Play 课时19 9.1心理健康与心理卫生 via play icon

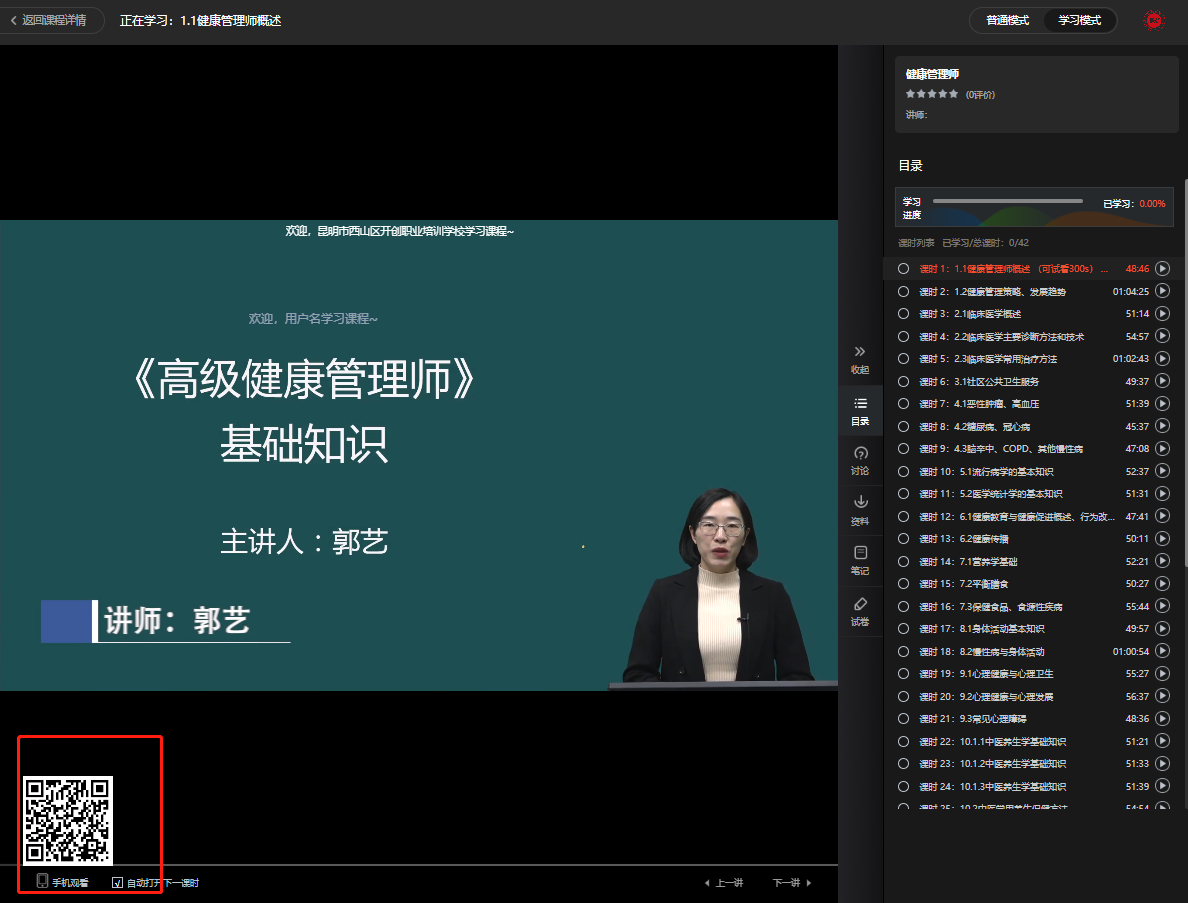pos(1162,673)
